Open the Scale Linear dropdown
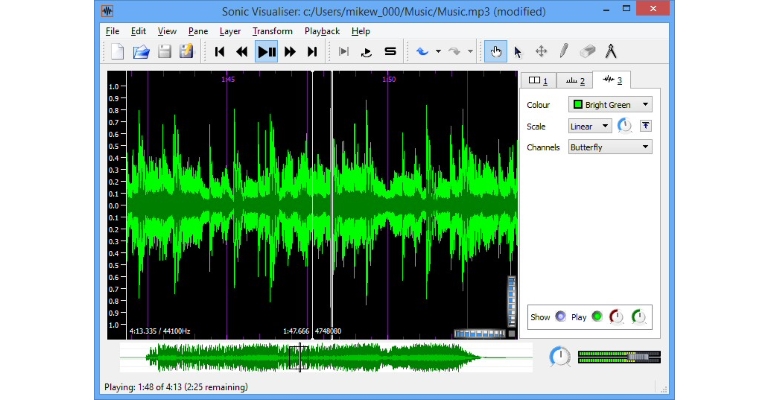The height and width of the screenshot is (400, 770). tap(590, 126)
